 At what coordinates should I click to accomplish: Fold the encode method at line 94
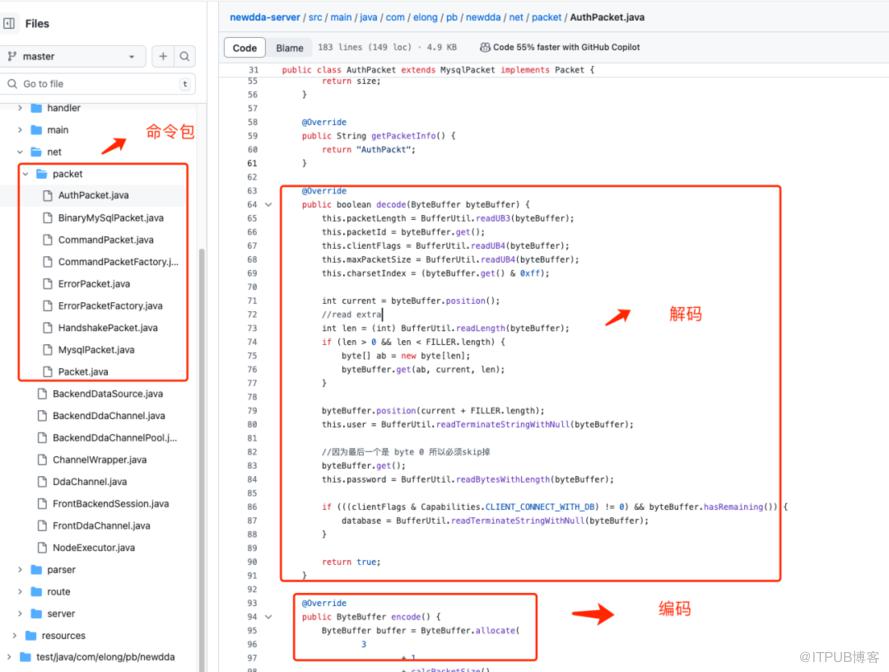(x=268, y=617)
